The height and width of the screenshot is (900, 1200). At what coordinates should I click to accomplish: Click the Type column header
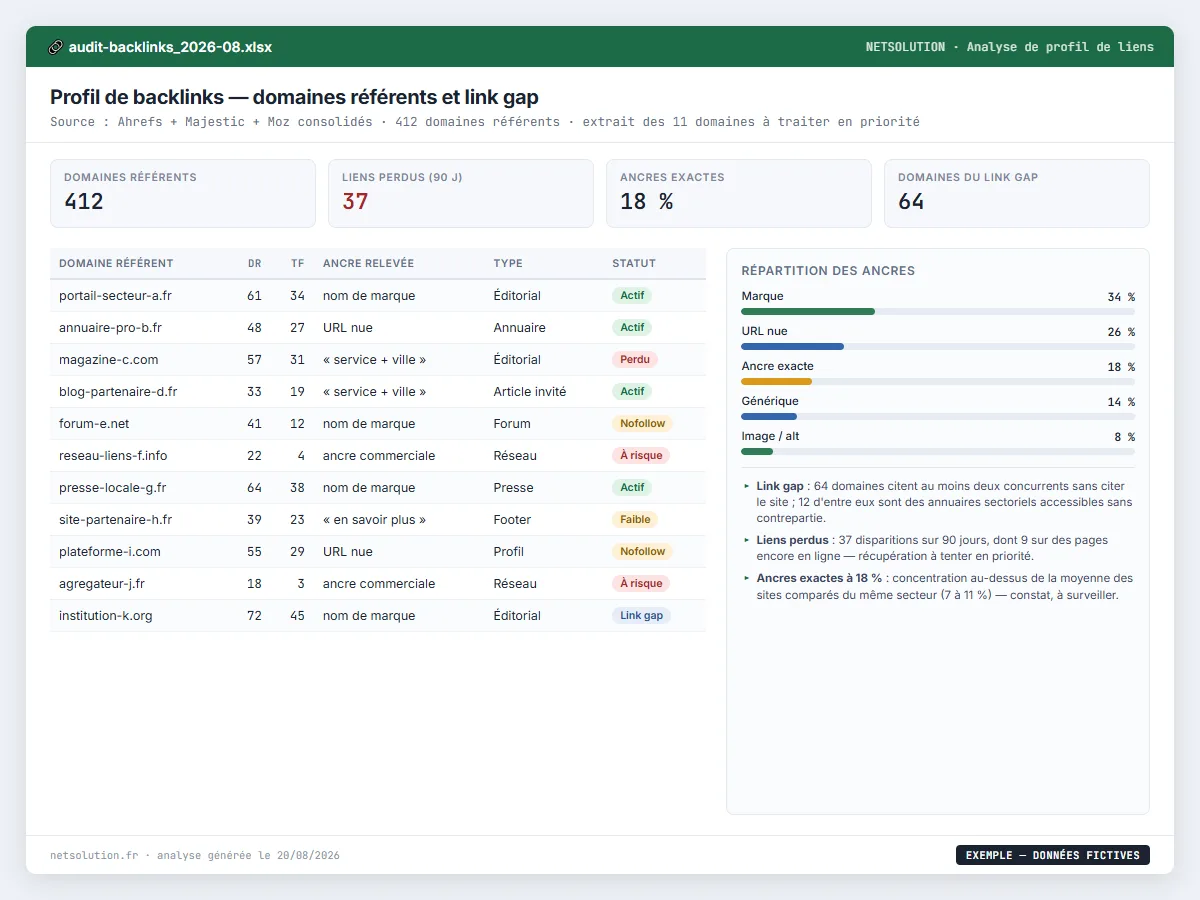[508, 263]
